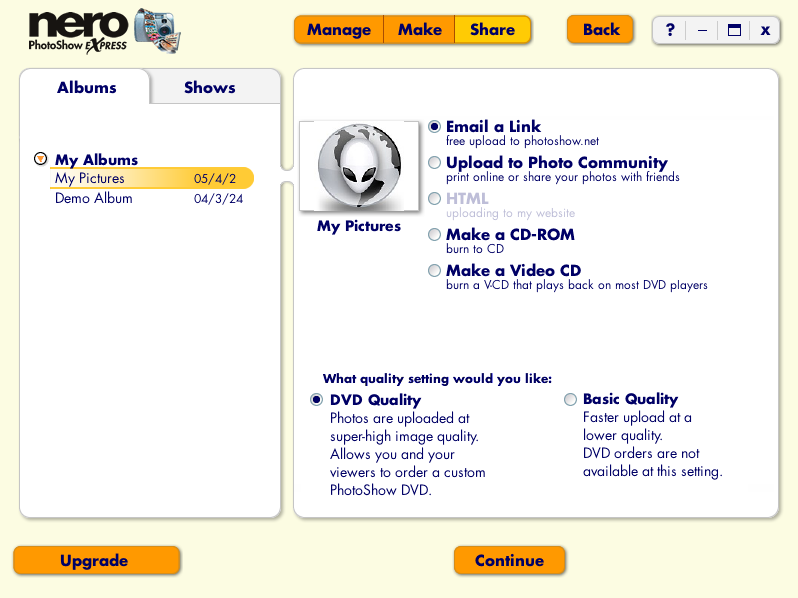Viewport: 798px width, 598px height.
Task: Click the Continue button
Action: click(x=509, y=560)
